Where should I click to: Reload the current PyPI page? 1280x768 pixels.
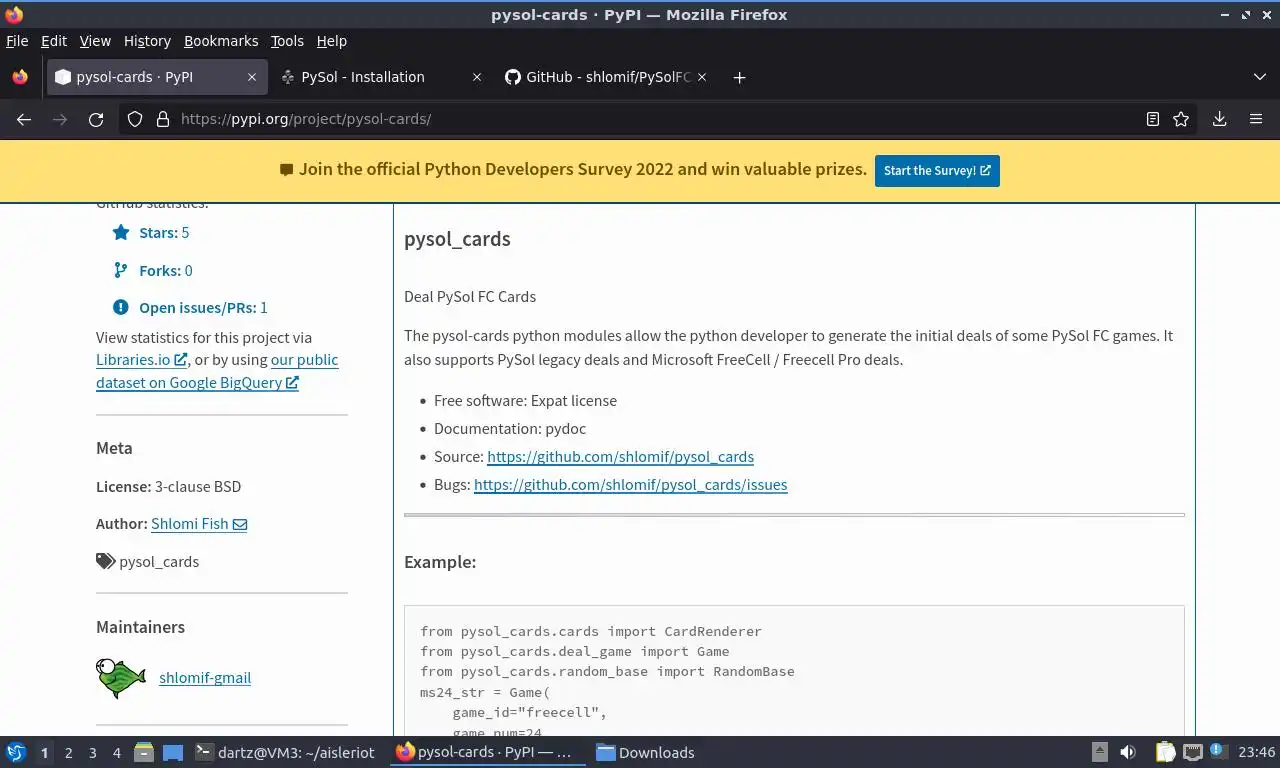coord(96,119)
